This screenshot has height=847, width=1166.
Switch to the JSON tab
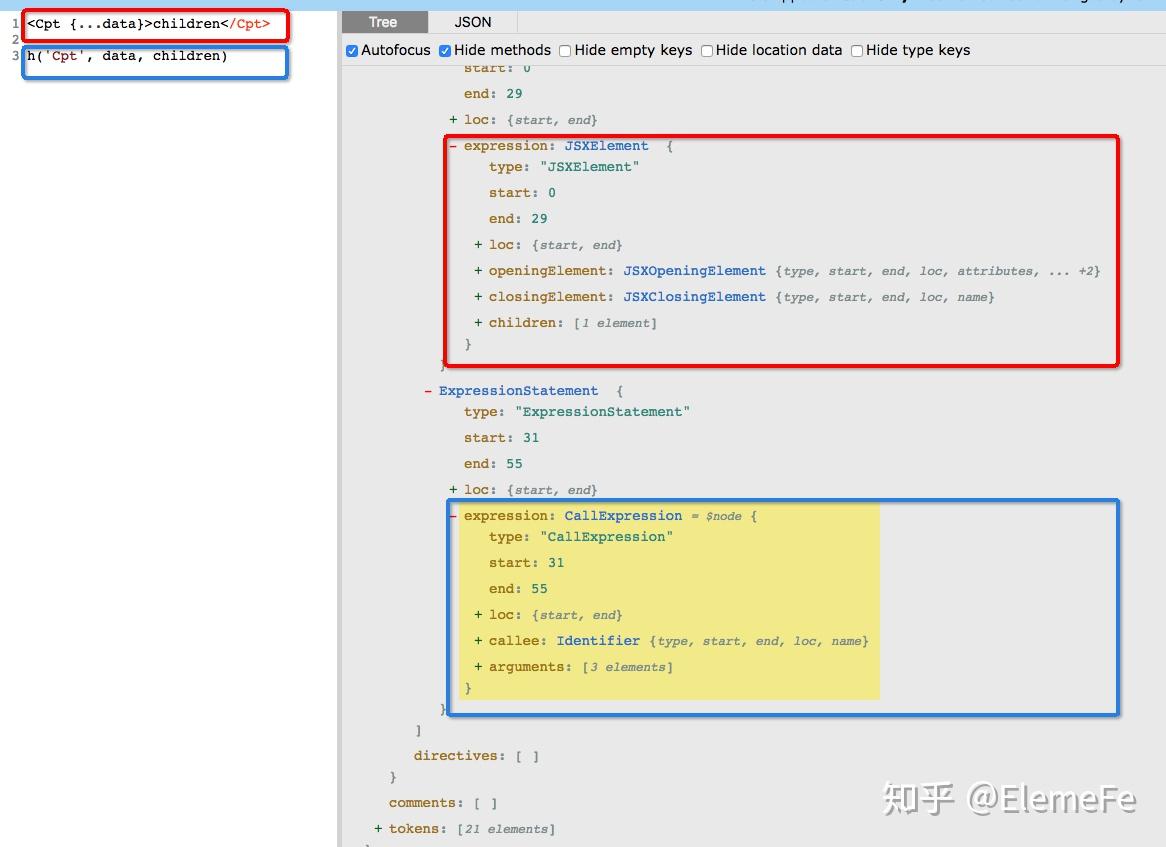473,22
